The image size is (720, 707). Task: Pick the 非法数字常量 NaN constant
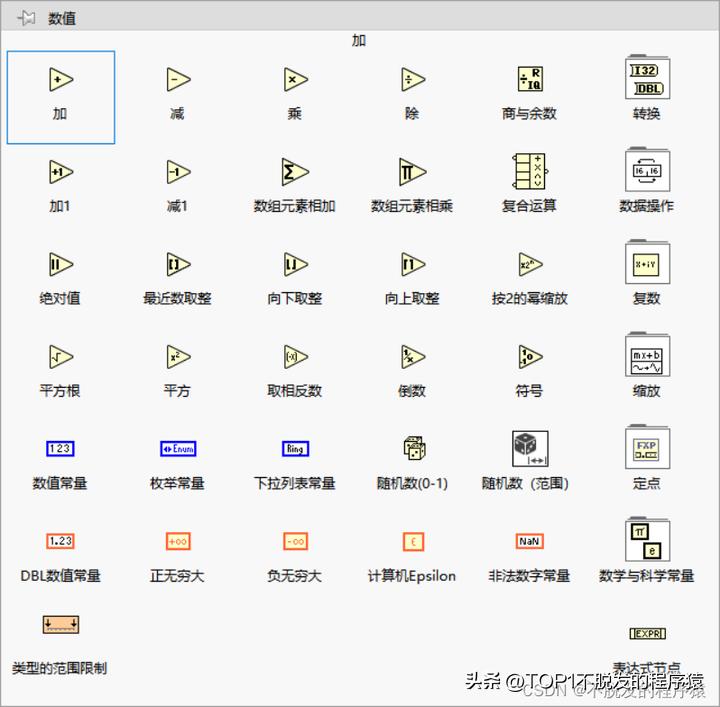tap(530, 541)
